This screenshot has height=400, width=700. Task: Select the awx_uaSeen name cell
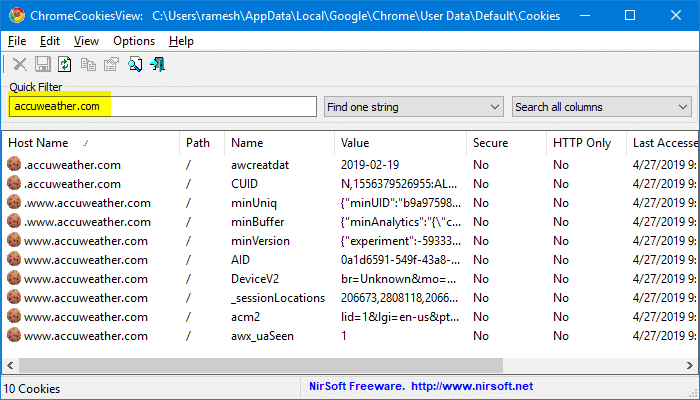tap(262, 336)
